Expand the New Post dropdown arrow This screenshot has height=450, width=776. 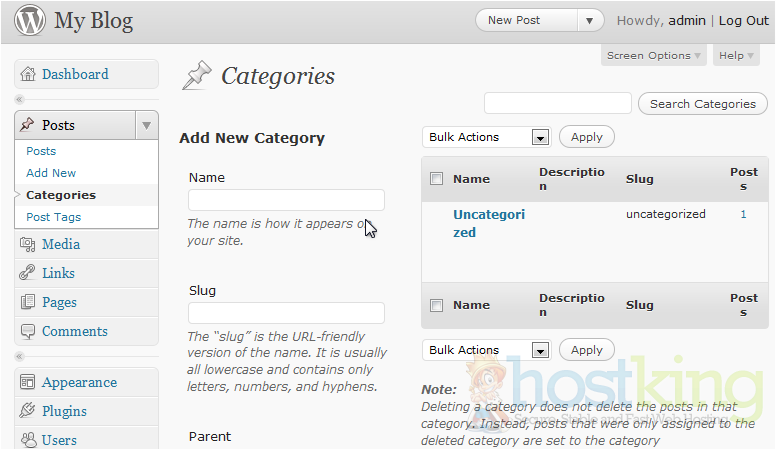[590, 20]
